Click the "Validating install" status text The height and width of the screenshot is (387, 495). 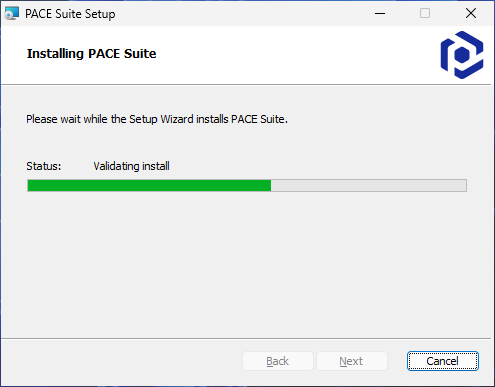(x=131, y=166)
